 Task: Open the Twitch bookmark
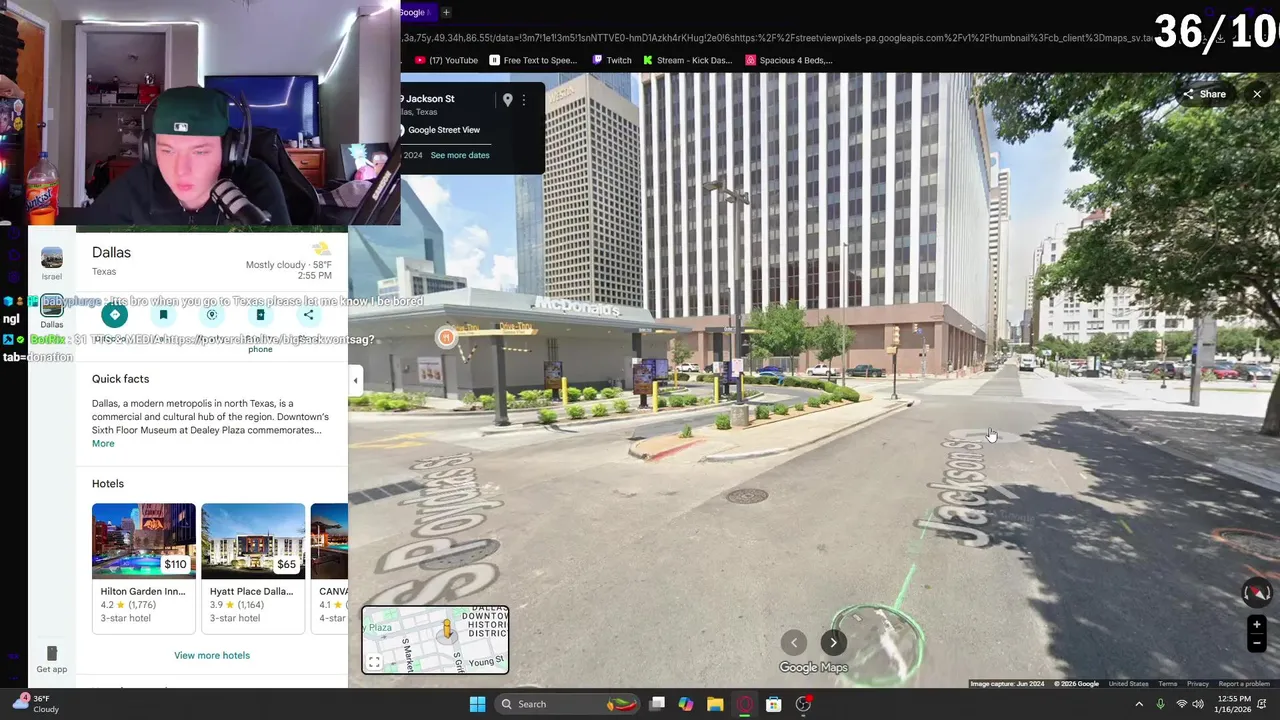click(612, 60)
